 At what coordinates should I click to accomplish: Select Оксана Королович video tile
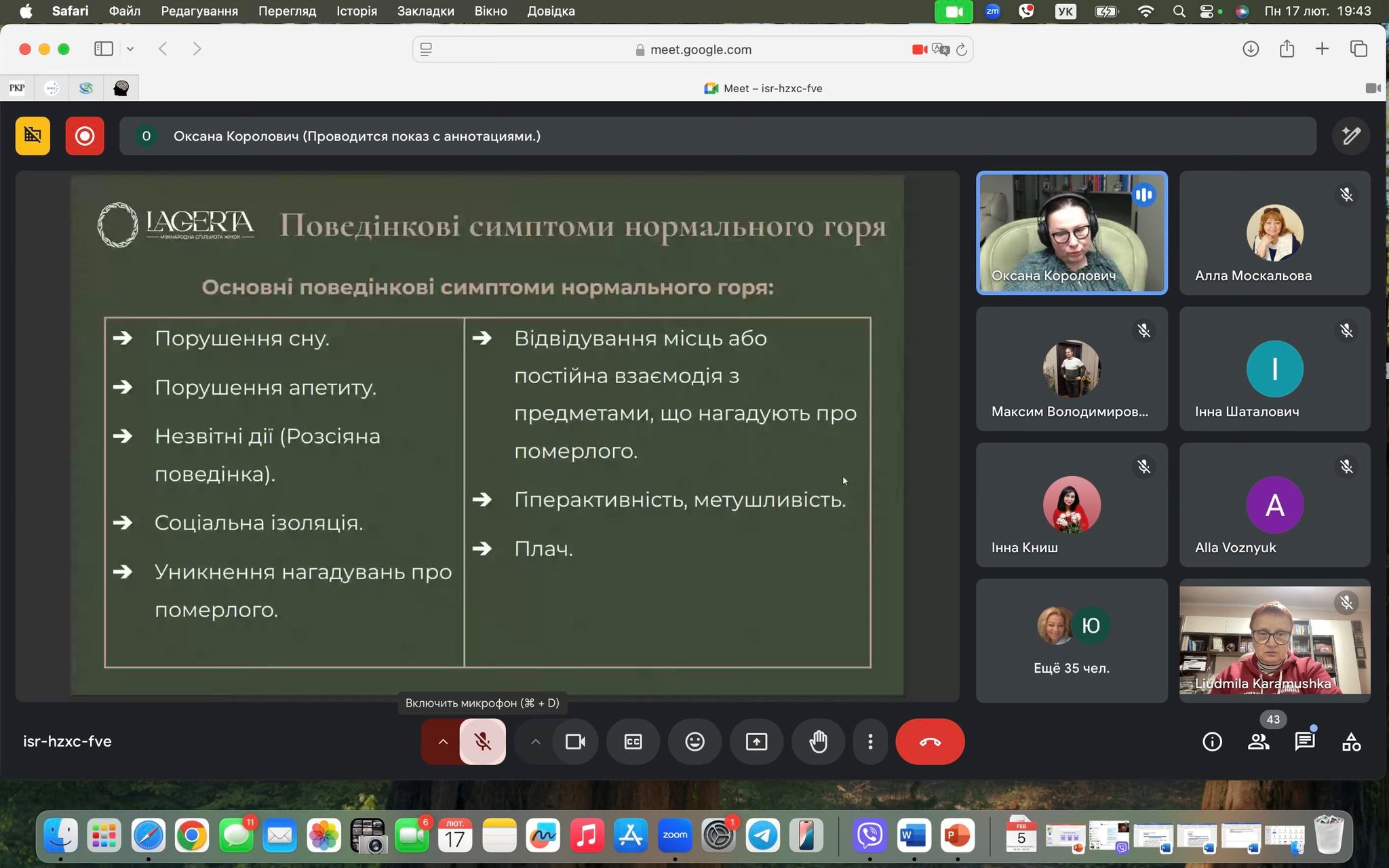(x=1072, y=233)
